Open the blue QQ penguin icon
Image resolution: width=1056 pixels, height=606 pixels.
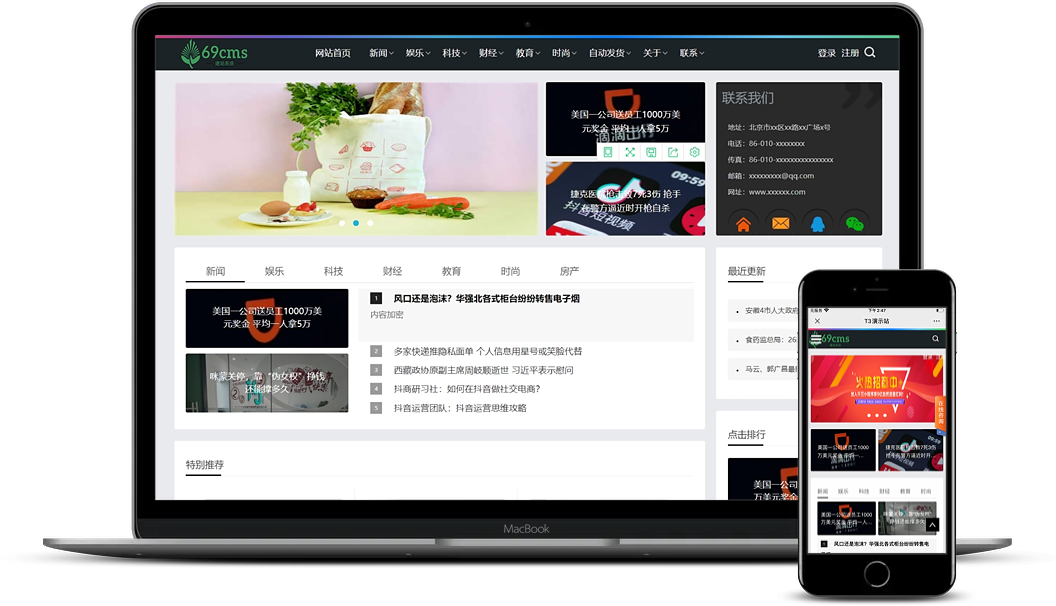[818, 224]
